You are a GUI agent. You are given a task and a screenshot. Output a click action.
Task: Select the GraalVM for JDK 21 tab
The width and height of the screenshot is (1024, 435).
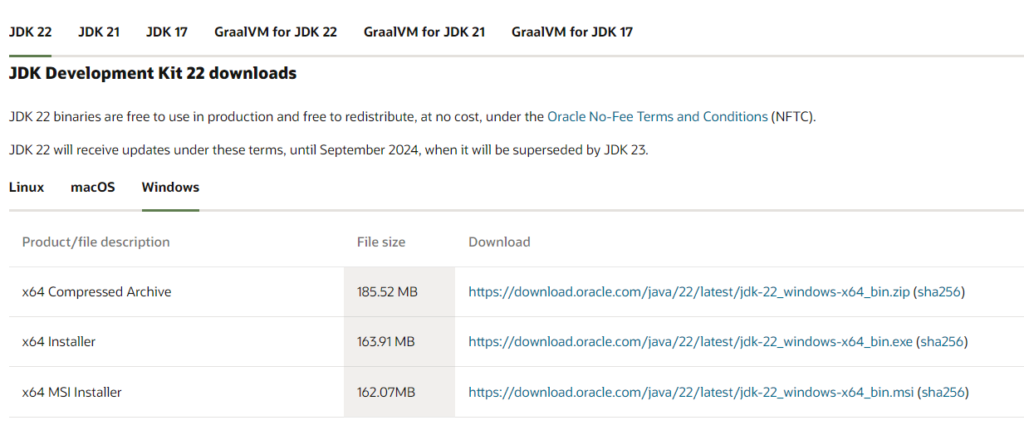pyautogui.click(x=424, y=31)
